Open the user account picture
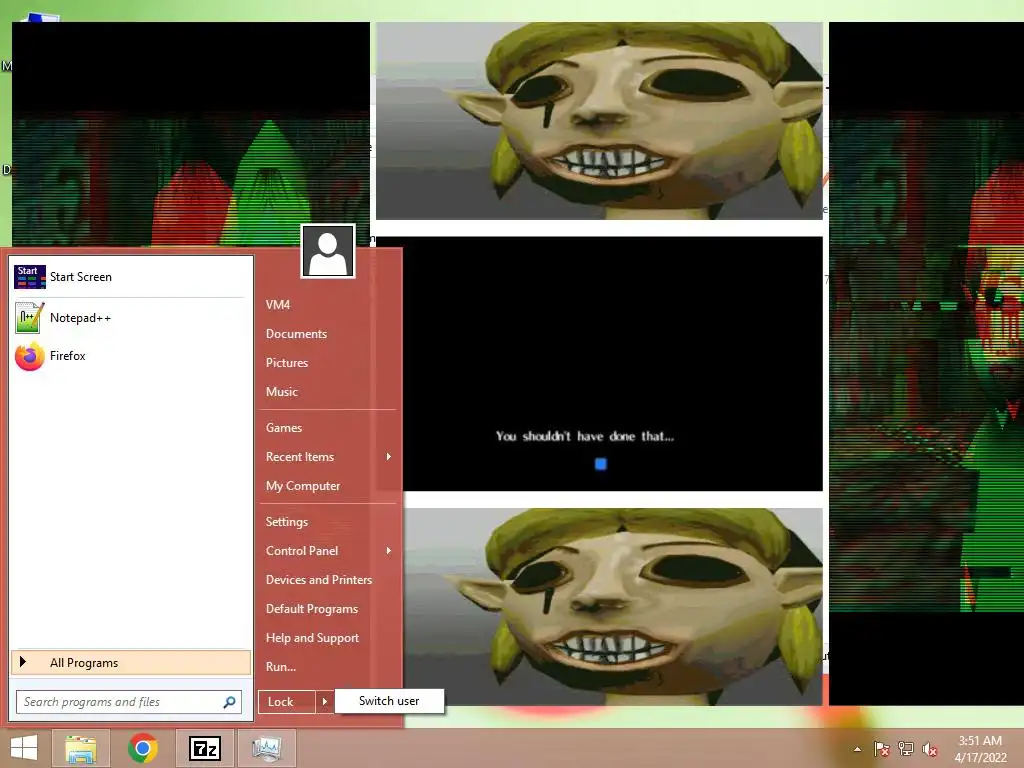 [328, 251]
